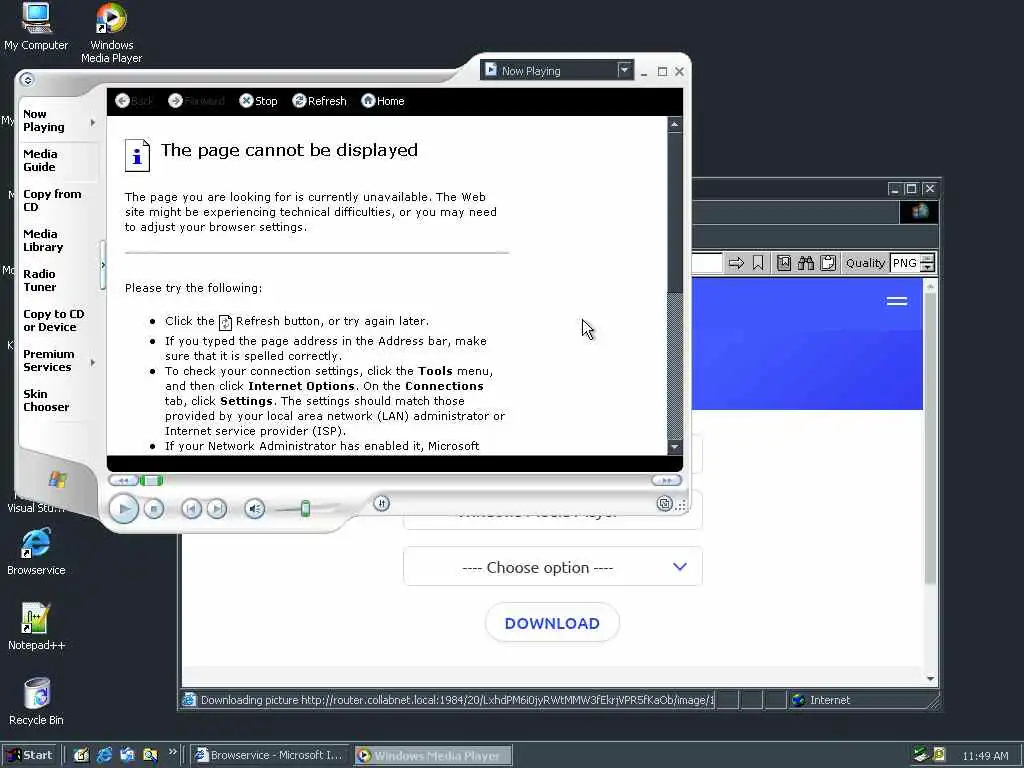The width and height of the screenshot is (1024, 768).
Task: Select the Radio Tuner tab
Action: tap(40, 281)
